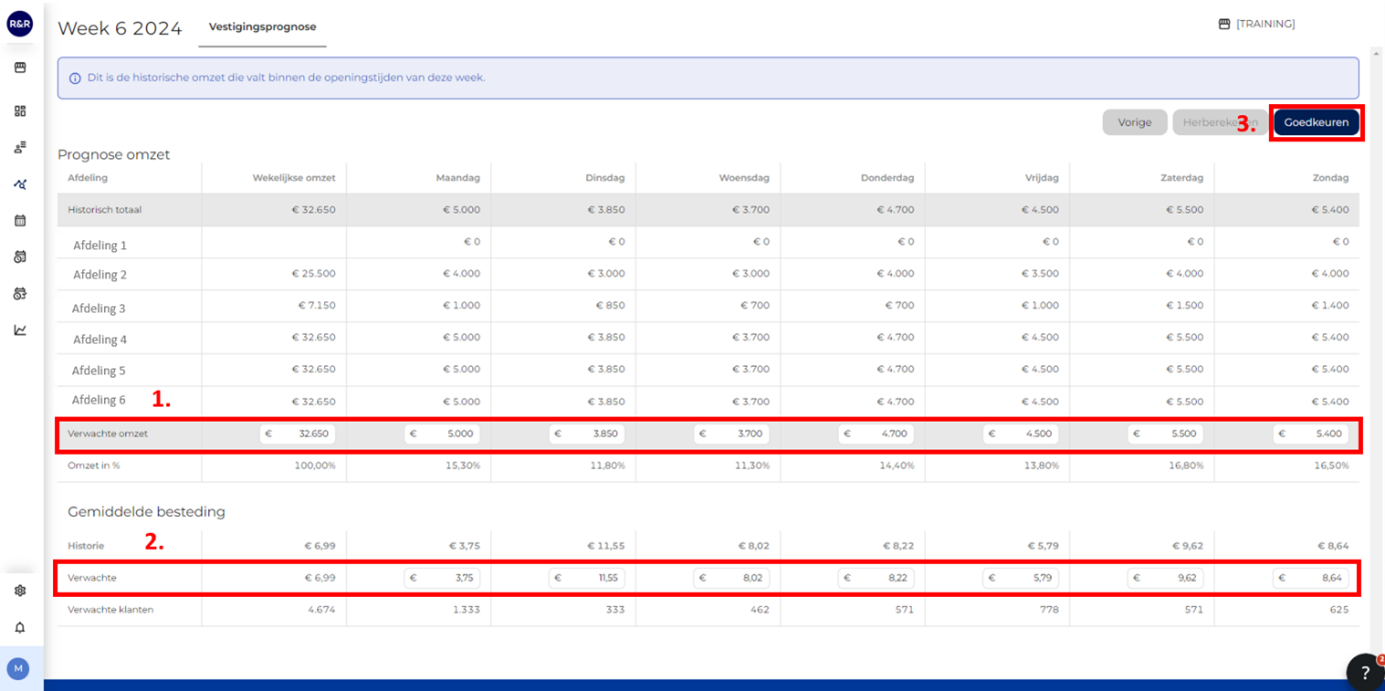Screen dimensions: 1385x691
Task: Click the Goedkeuren button
Action: (x=1316, y=123)
